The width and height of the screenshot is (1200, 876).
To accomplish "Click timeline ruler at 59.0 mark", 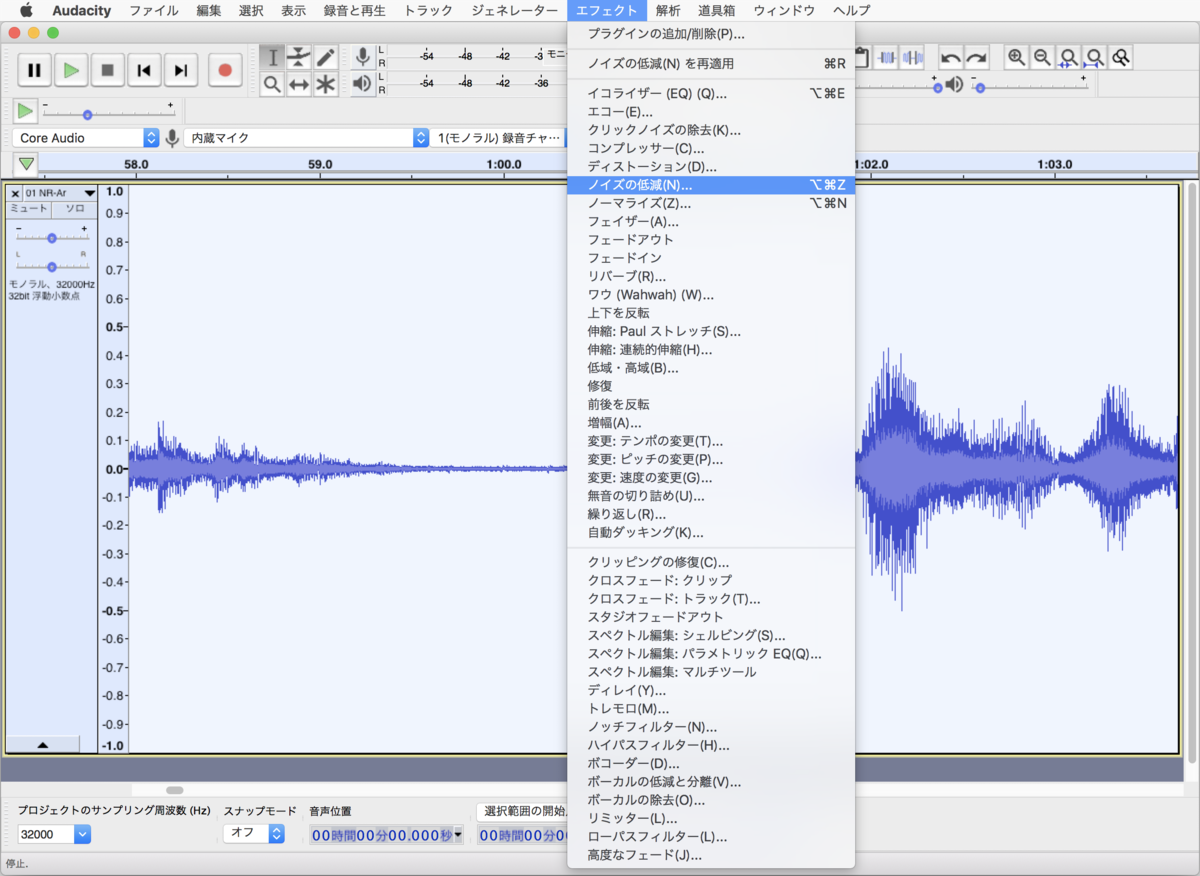I will tap(320, 164).
